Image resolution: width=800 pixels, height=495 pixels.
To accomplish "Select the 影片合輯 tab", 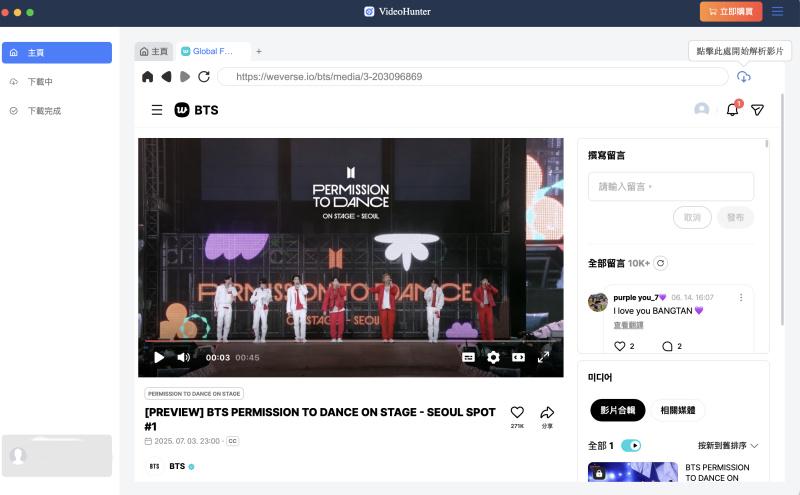I will [617, 410].
